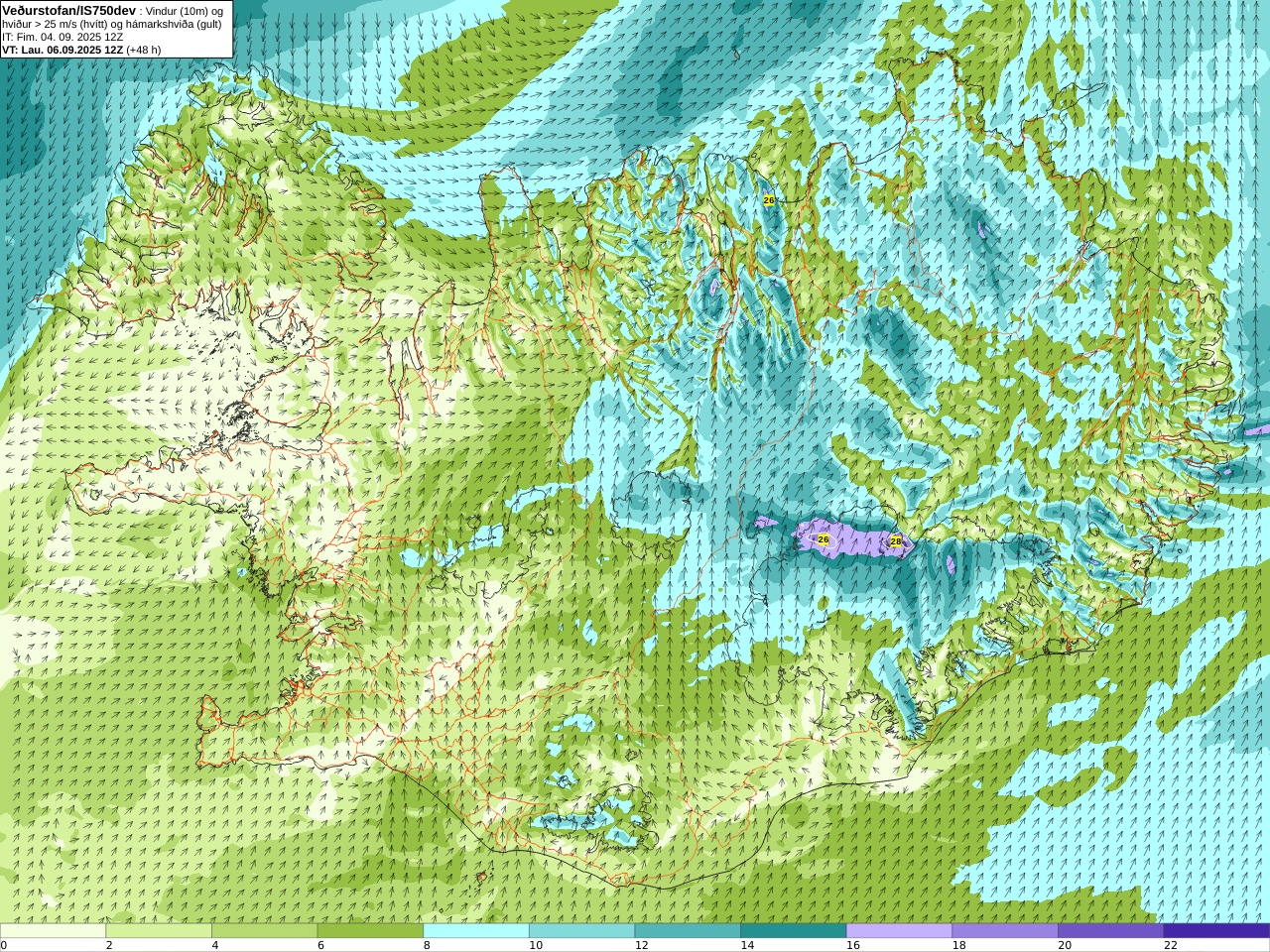
Task: Click the scale label 18
Action: tap(958, 945)
